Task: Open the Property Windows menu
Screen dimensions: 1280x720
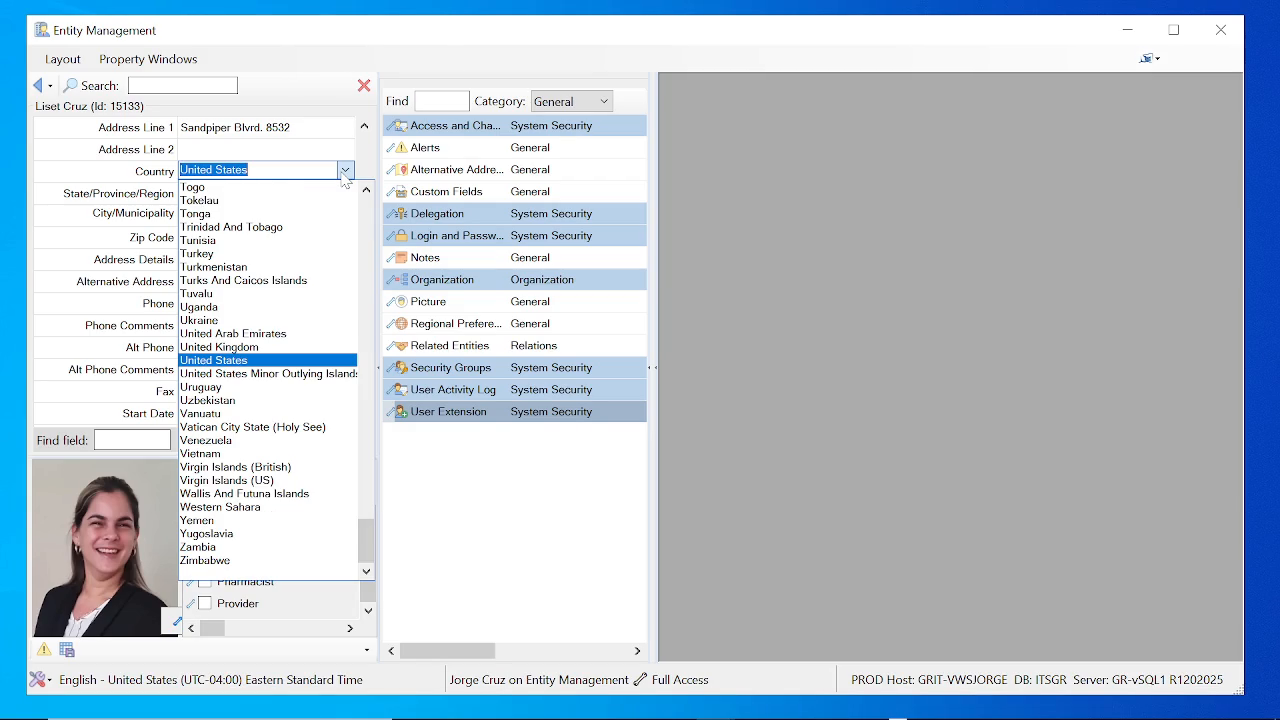Action: [x=148, y=59]
